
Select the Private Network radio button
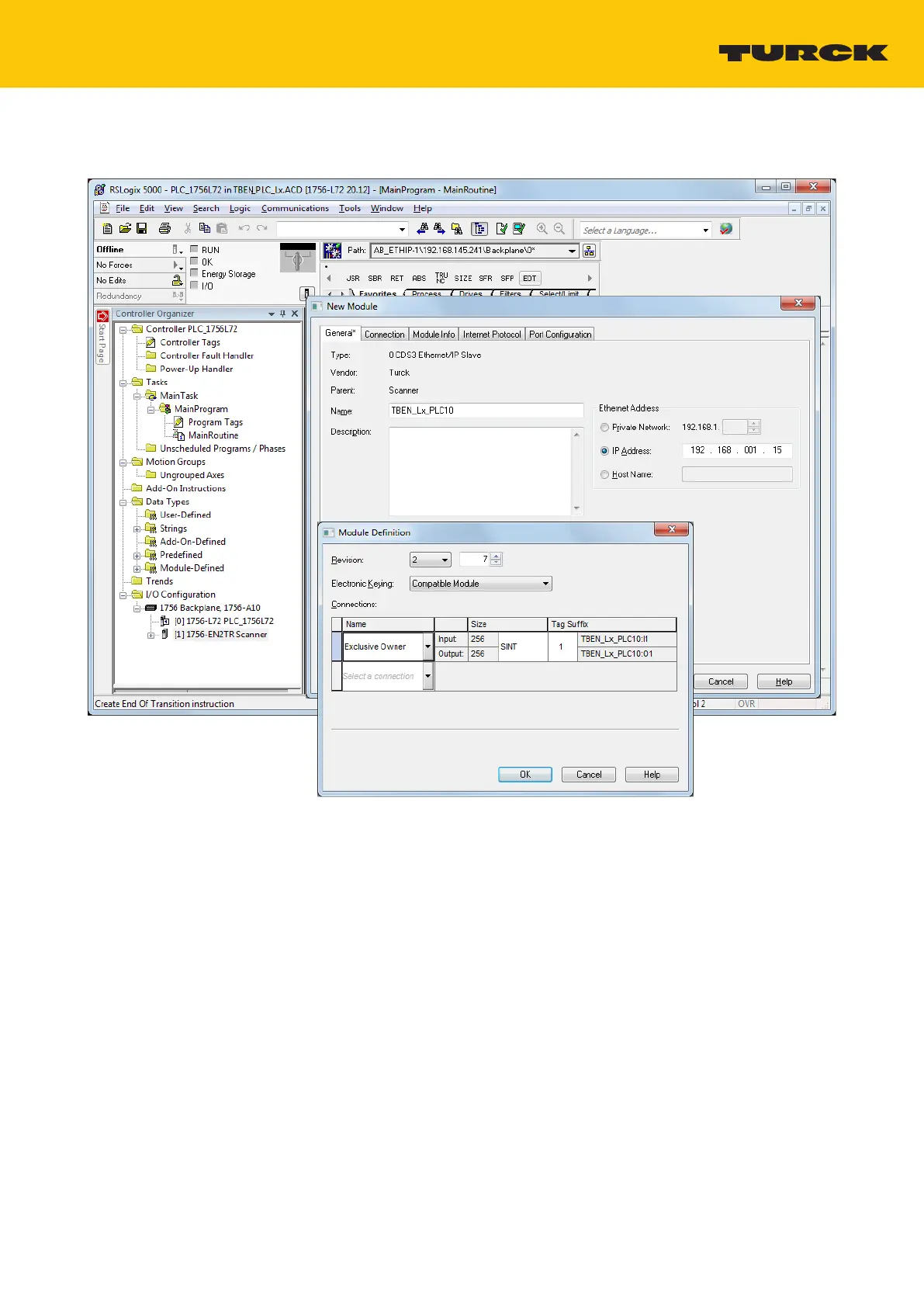click(604, 427)
